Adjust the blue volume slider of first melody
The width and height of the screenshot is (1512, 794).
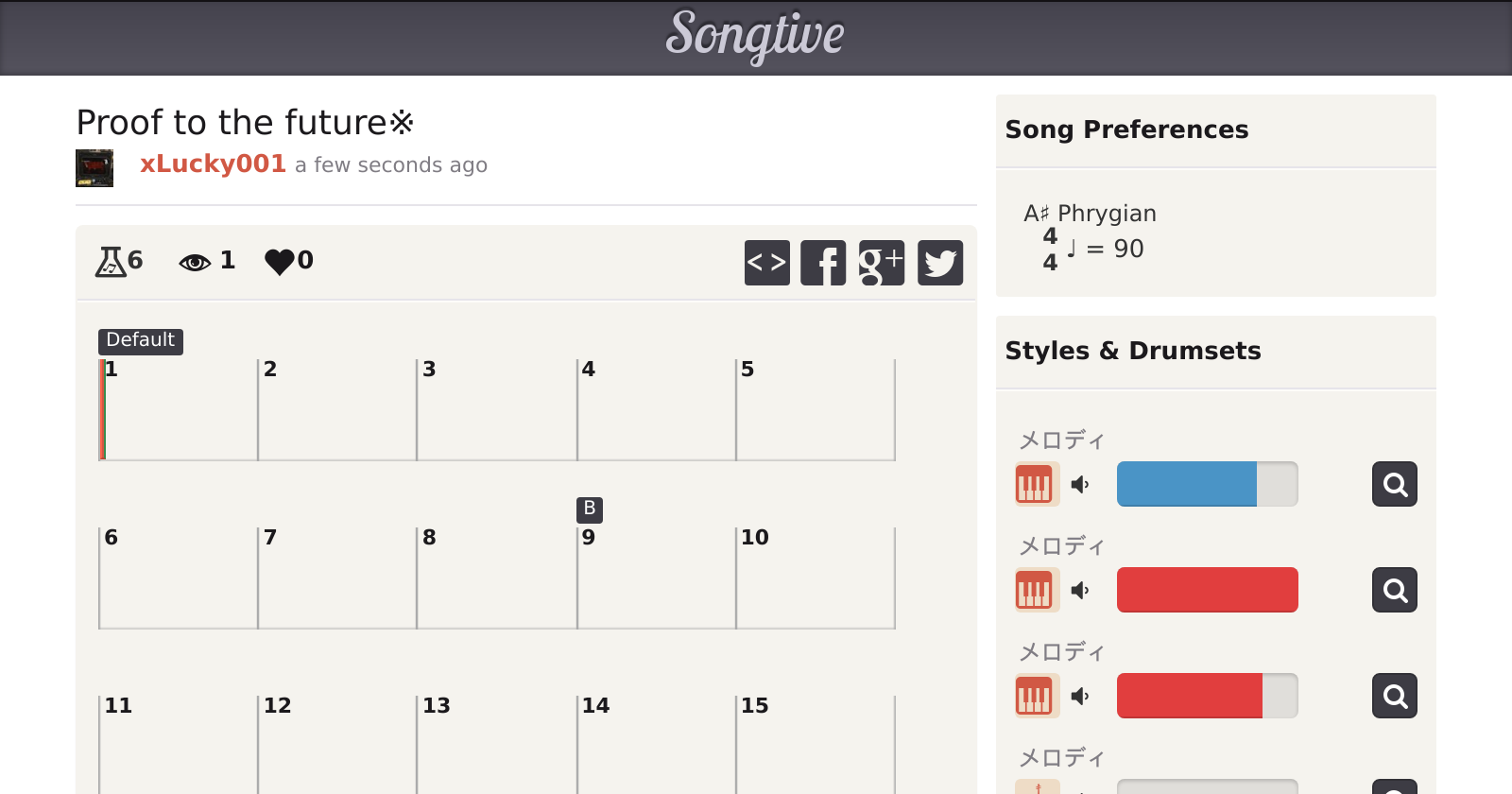click(x=1207, y=484)
